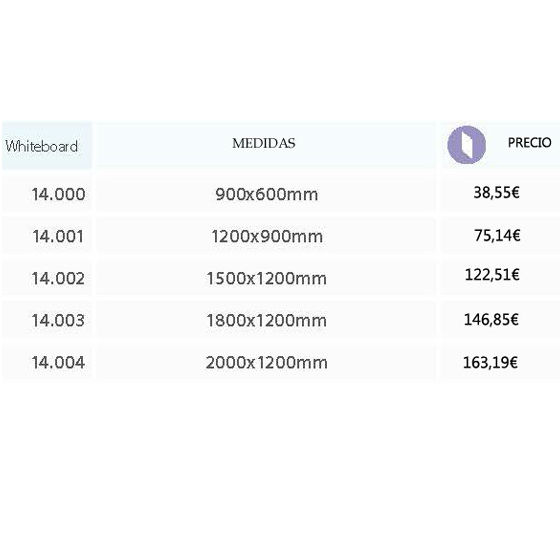Click the white shape inside the purple circle
Viewport: 560px width, 560px height.
[468, 145]
